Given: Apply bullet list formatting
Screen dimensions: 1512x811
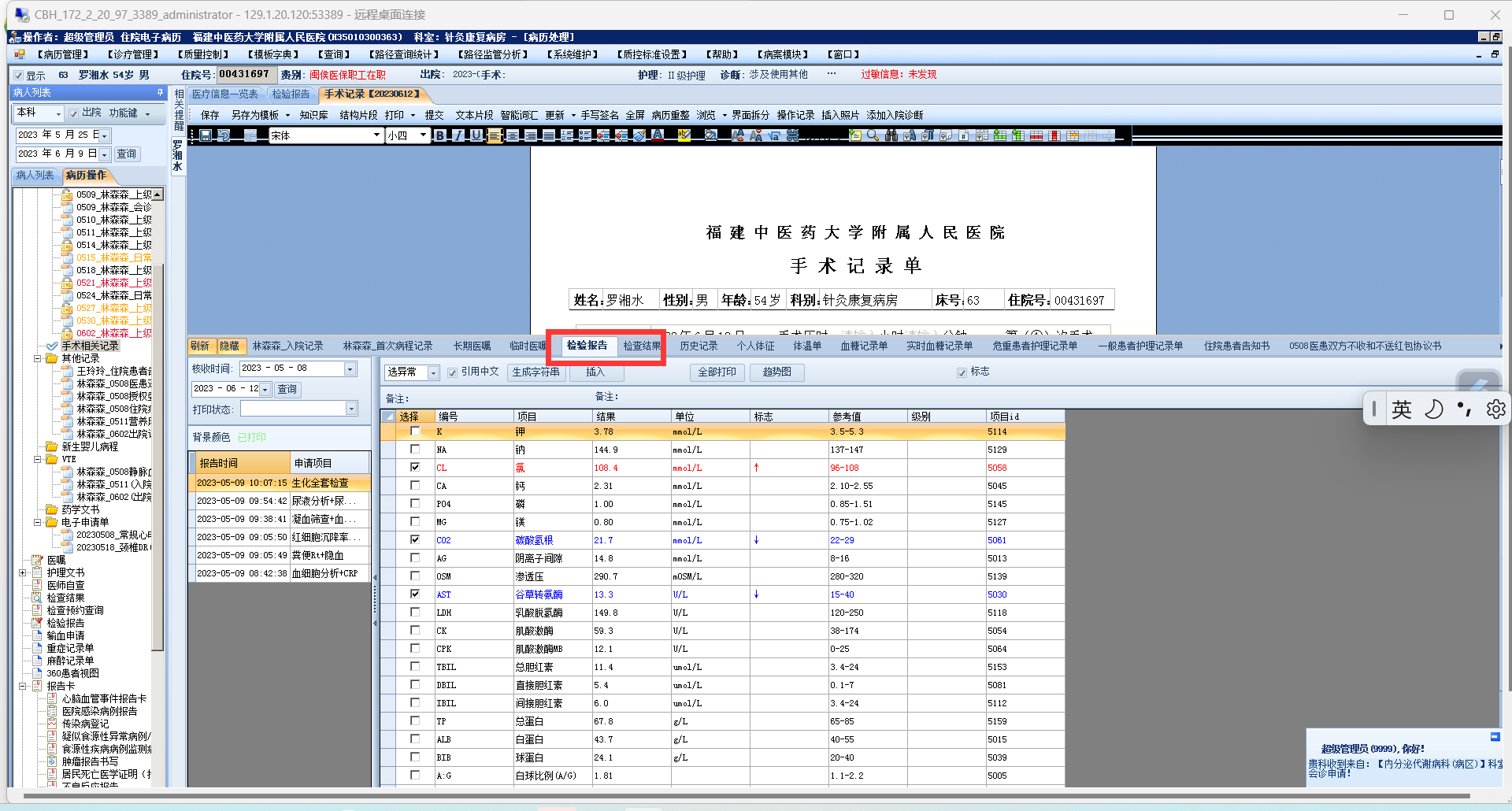Looking at the screenshot, I should pyautogui.click(x=585, y=135).
